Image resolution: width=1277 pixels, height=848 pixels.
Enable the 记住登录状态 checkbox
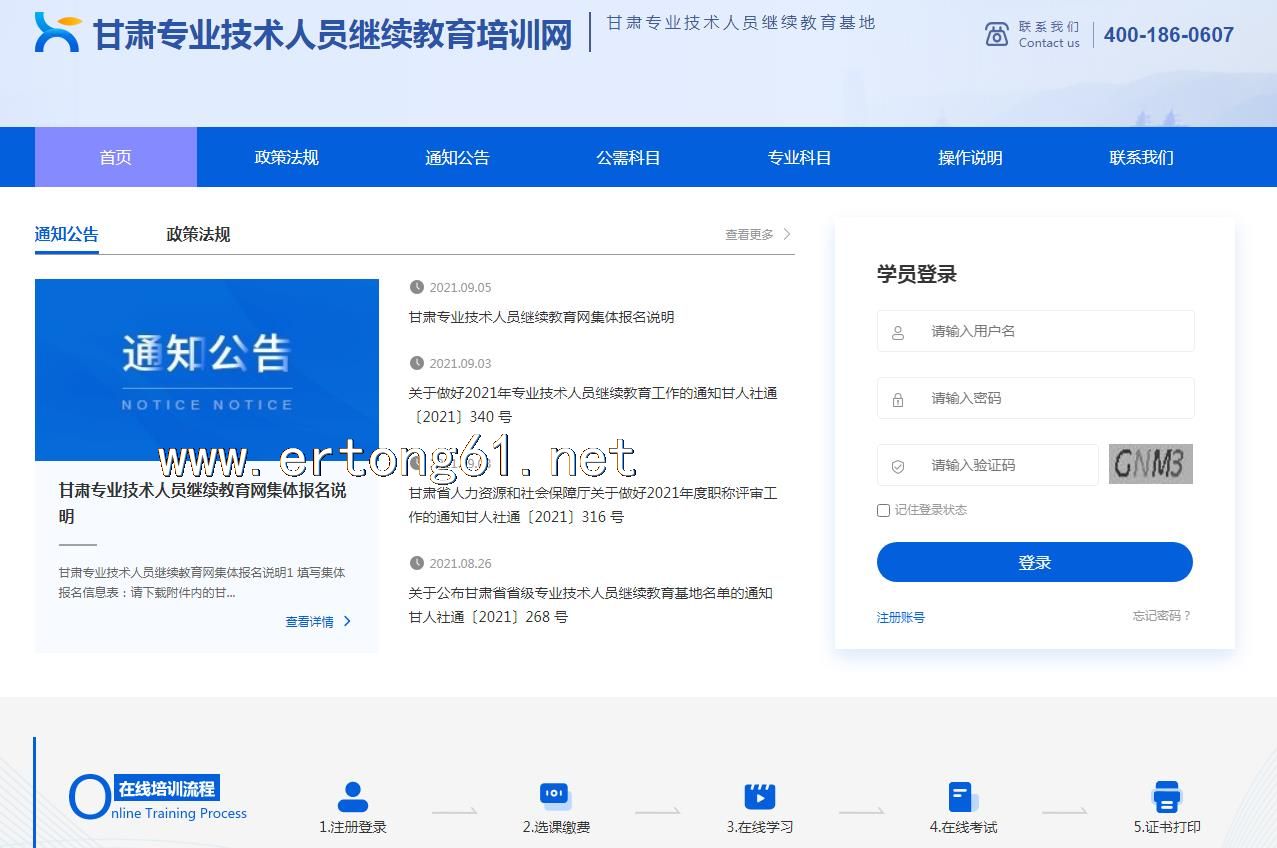click(883, 510)
